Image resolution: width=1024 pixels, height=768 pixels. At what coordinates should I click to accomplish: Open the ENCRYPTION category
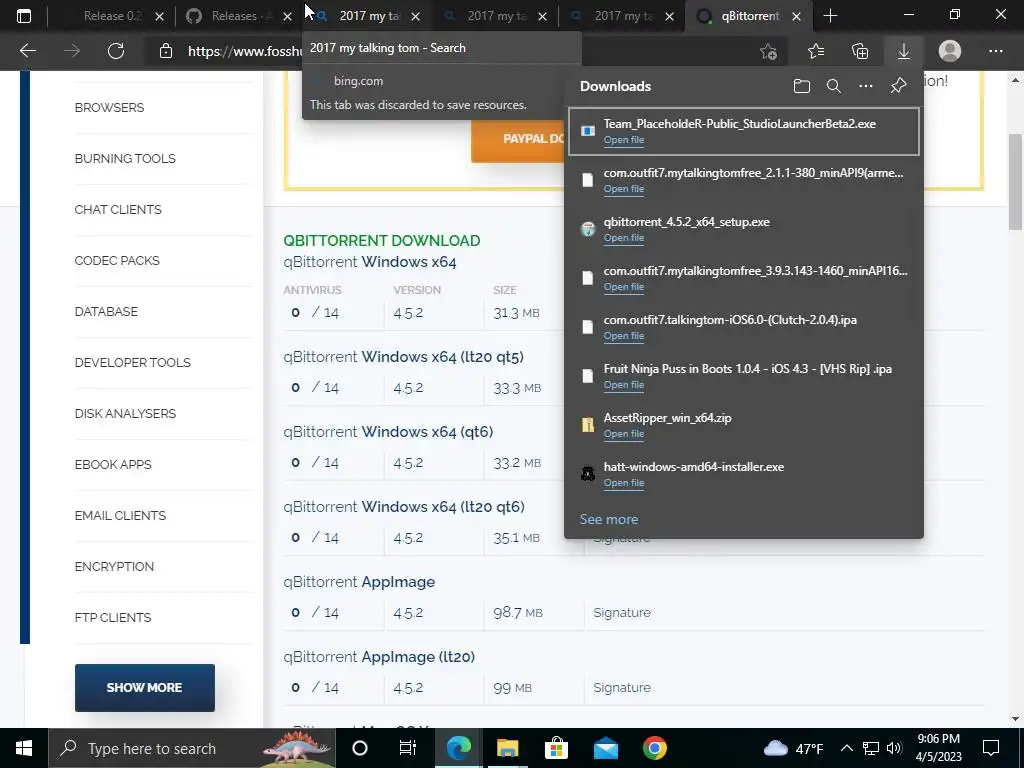pyautogui.click(x=114, y=566)
